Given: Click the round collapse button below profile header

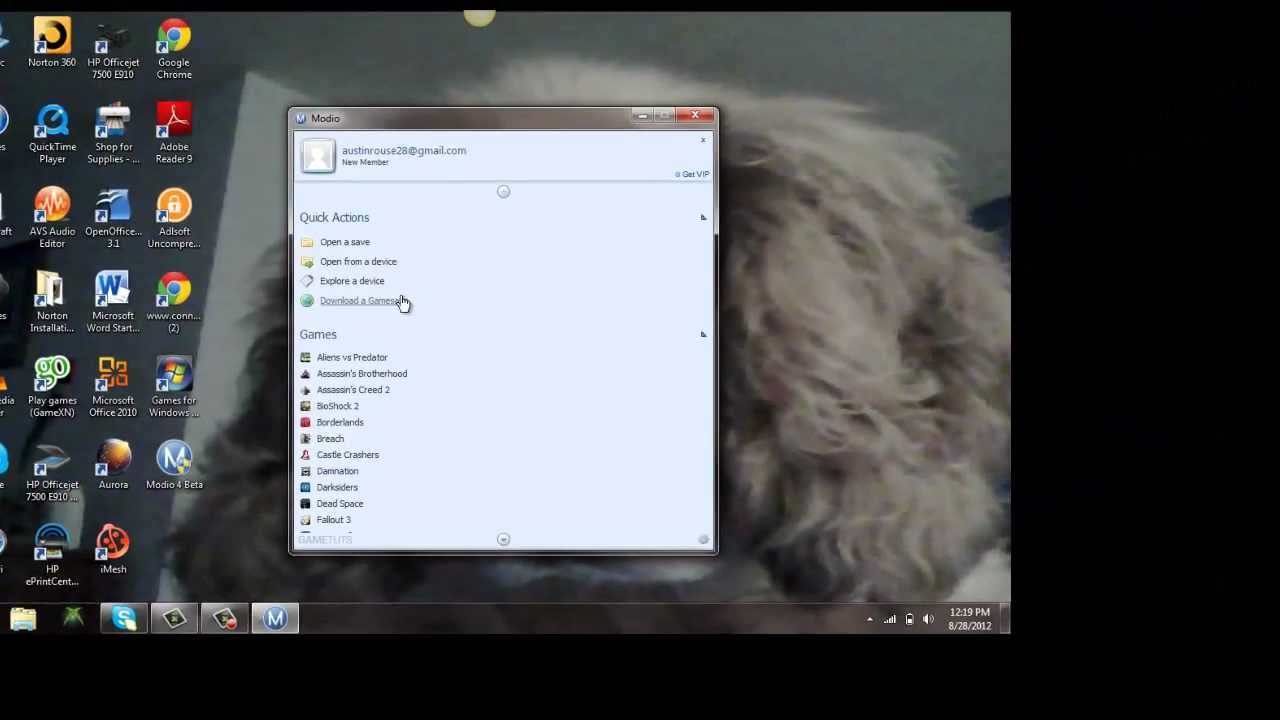Looking at the screenshot, I should click(504, 192).
